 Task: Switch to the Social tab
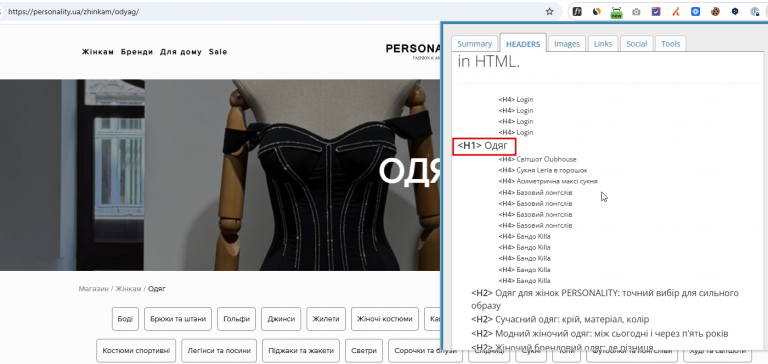pyautogui.click(x=636, y=44)
